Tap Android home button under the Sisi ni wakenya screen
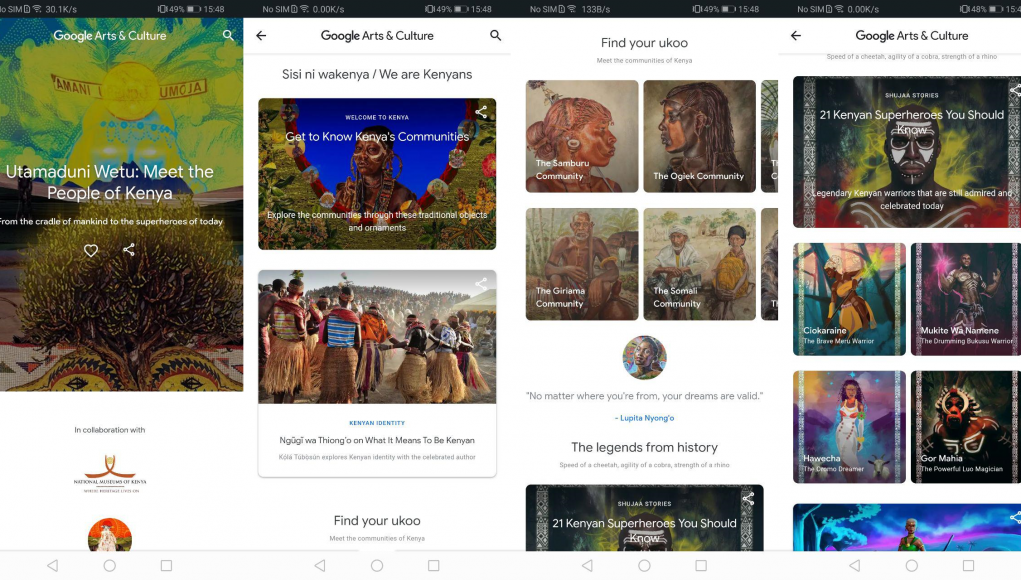1021x580 pixels. point(377,566)
